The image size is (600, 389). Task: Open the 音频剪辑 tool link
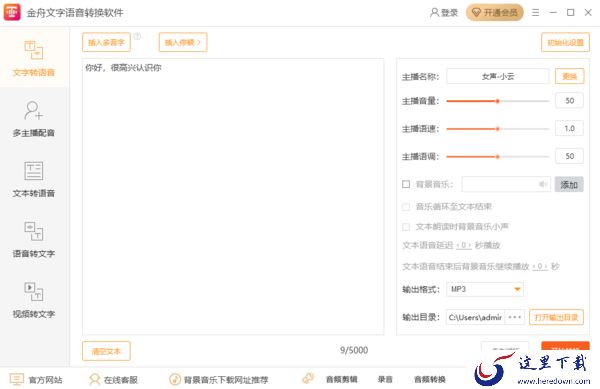(341, 379)
